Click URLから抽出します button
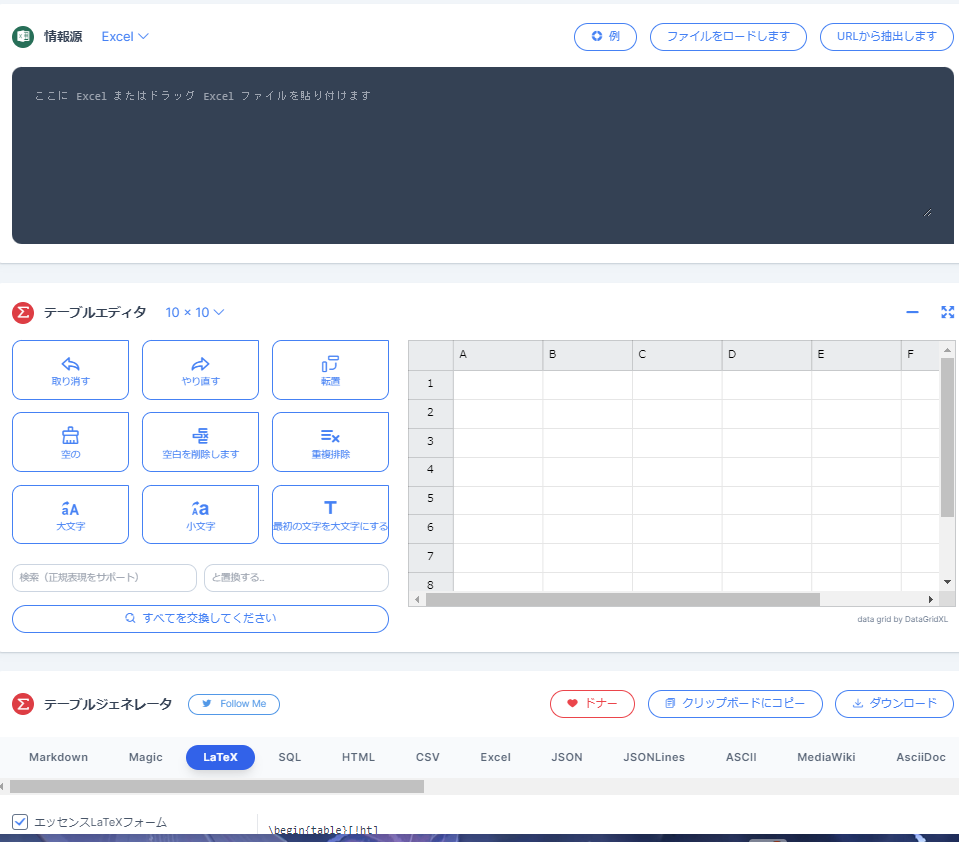This screenshot has width=959, height=842. tap(886, 37)
